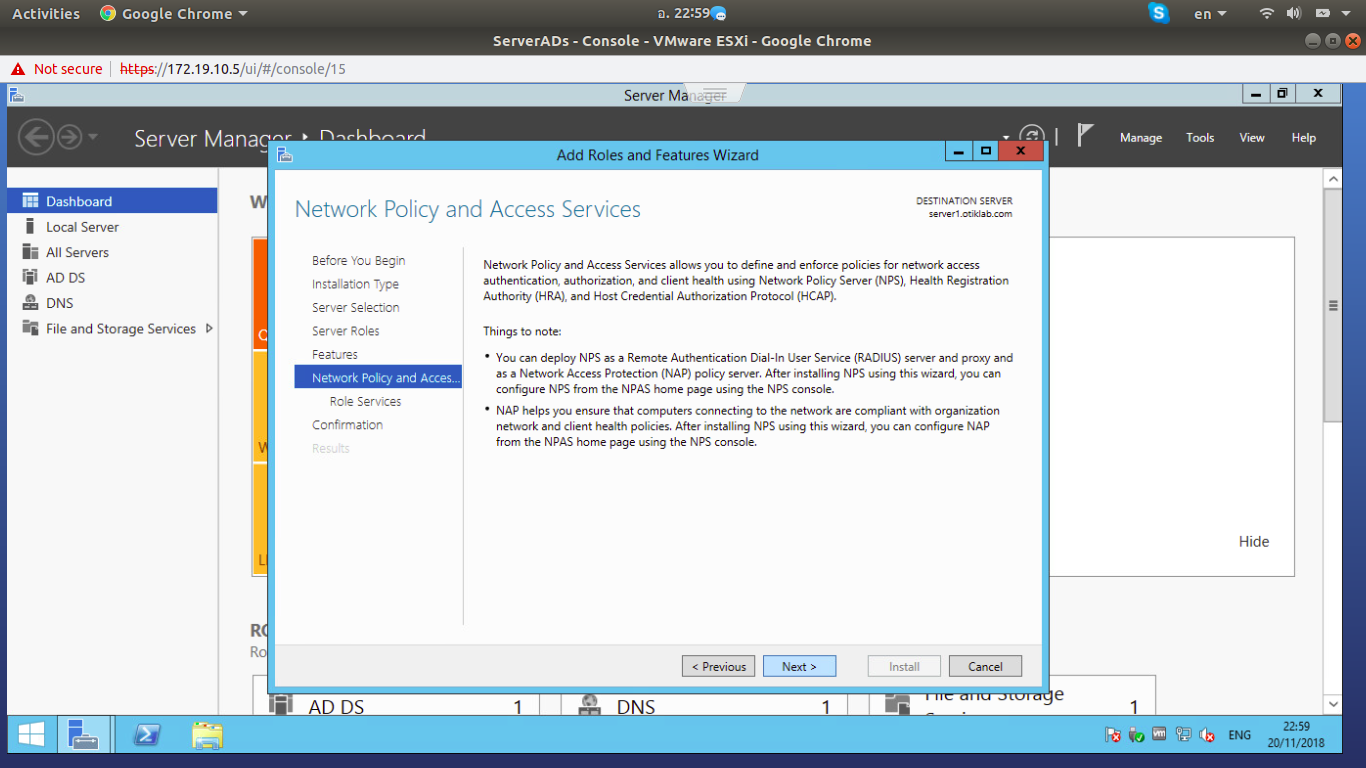Select Confirmation wizard step

347,425
